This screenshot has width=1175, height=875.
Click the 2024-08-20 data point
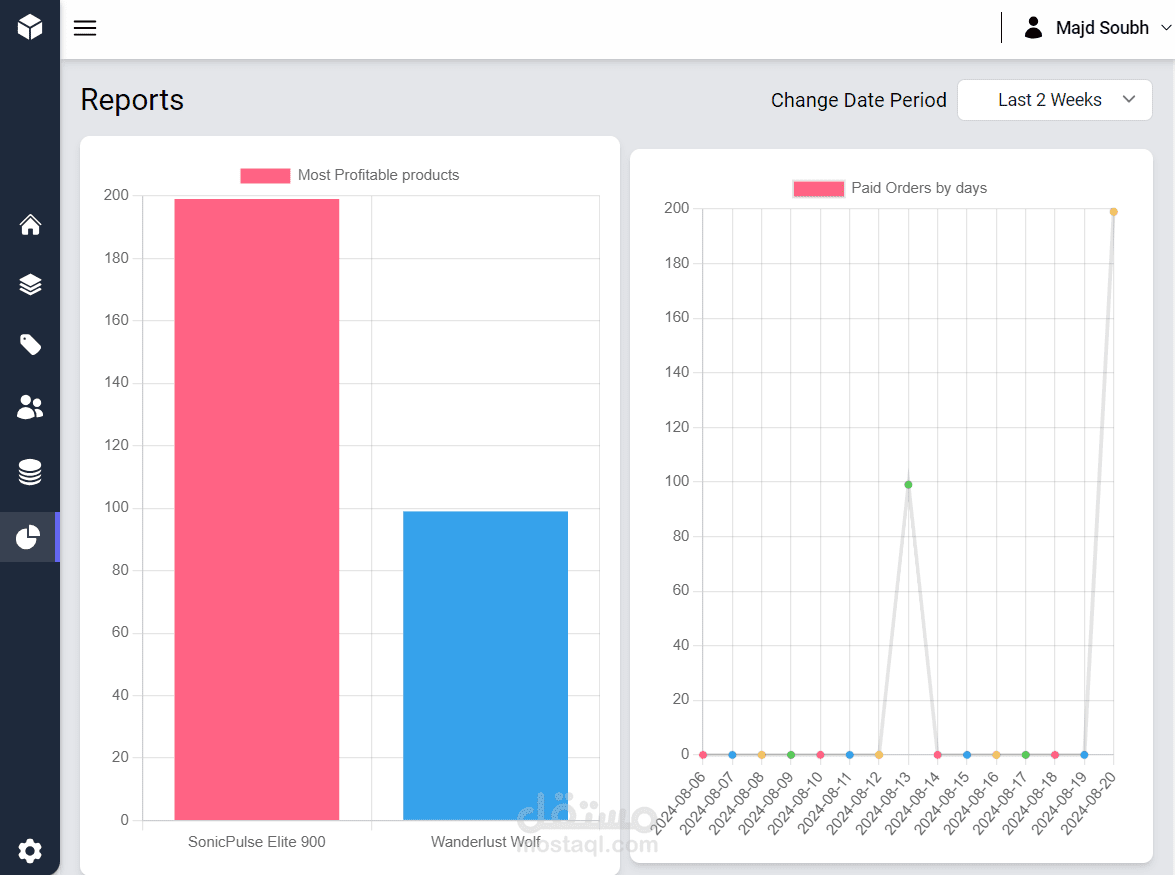(1114, 212)
